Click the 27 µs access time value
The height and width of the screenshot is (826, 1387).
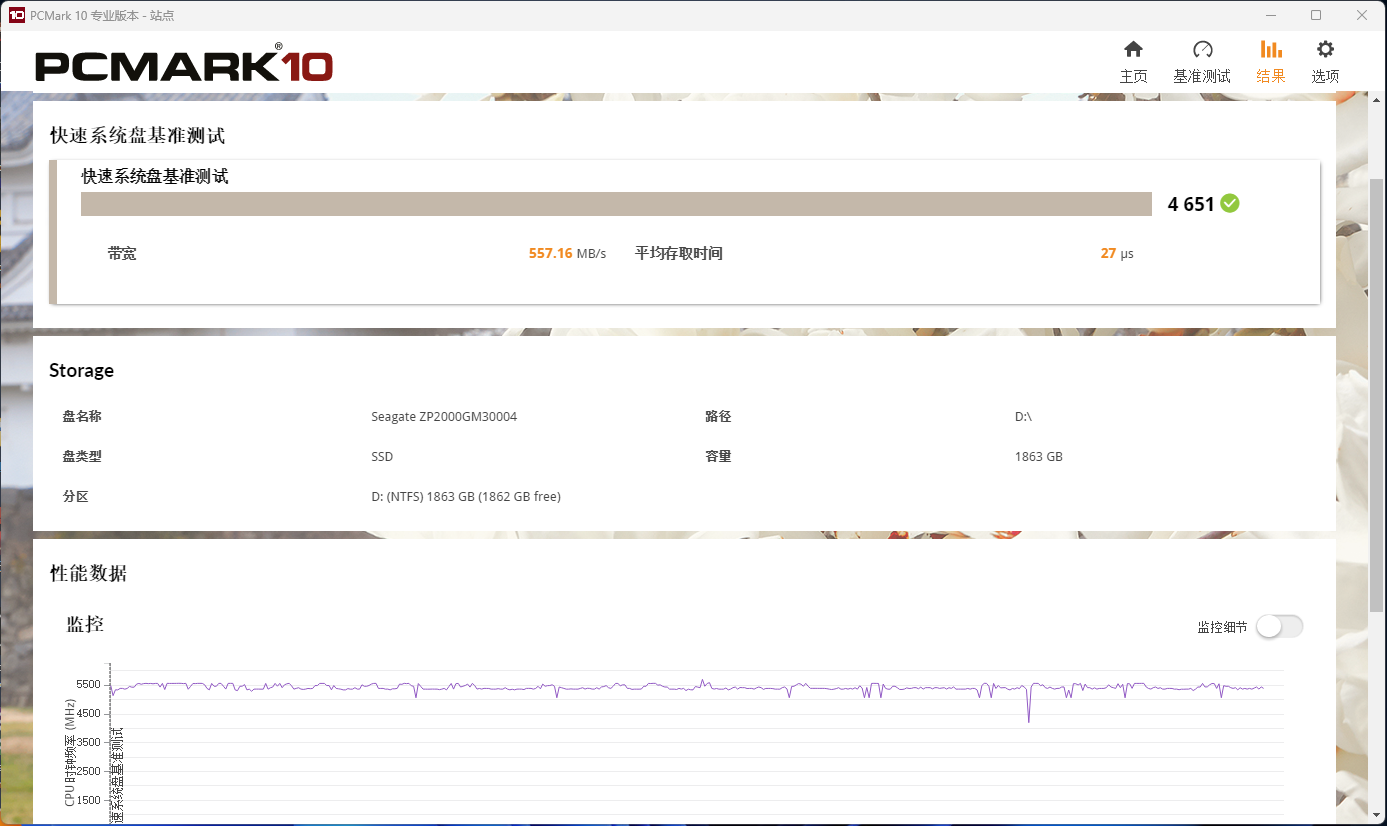[1116, 254]
